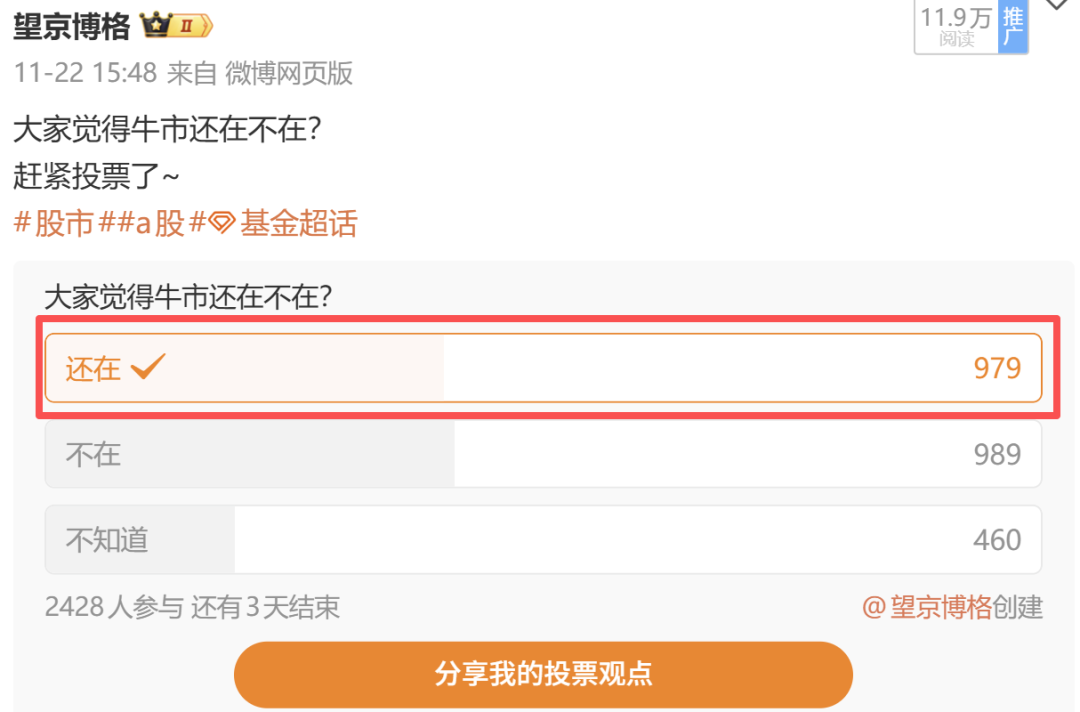This screenshot has height=712, width=1080.
Task: Open the 11.9万 阅读 read count
Action: (x=956, y=27)
